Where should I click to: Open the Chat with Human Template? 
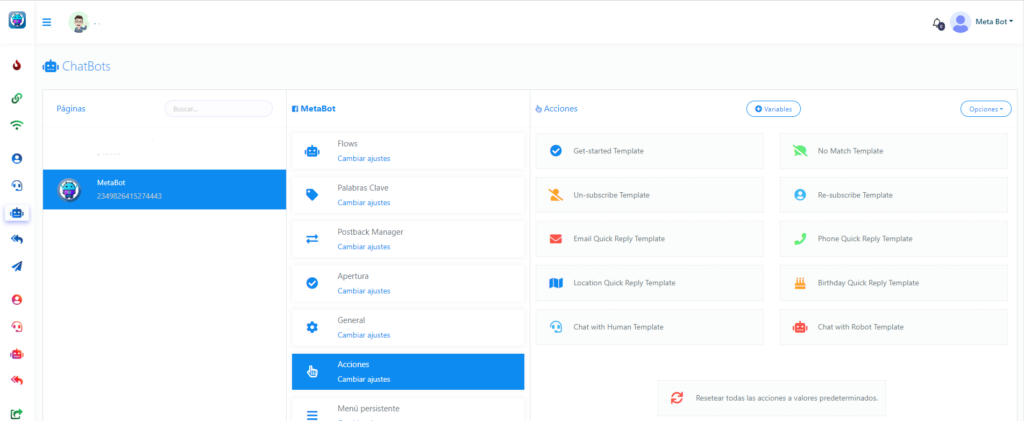point(649,327)
